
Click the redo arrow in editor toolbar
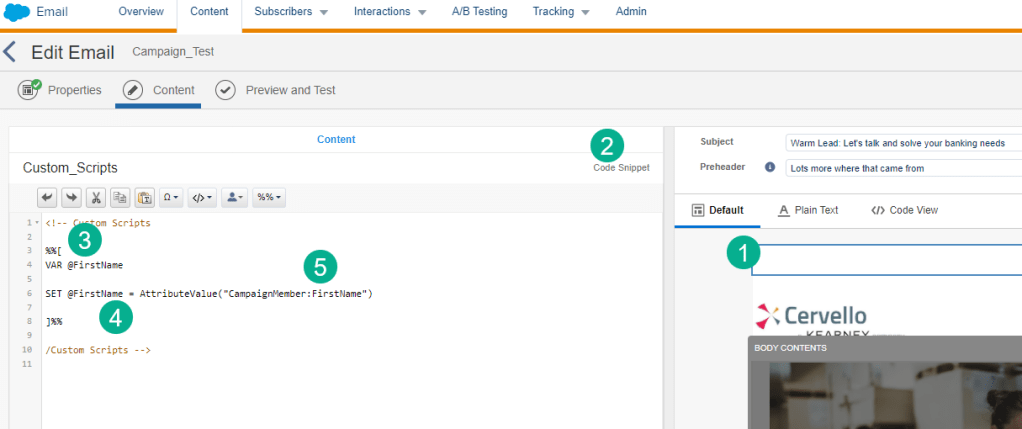[x=72, y=198]
